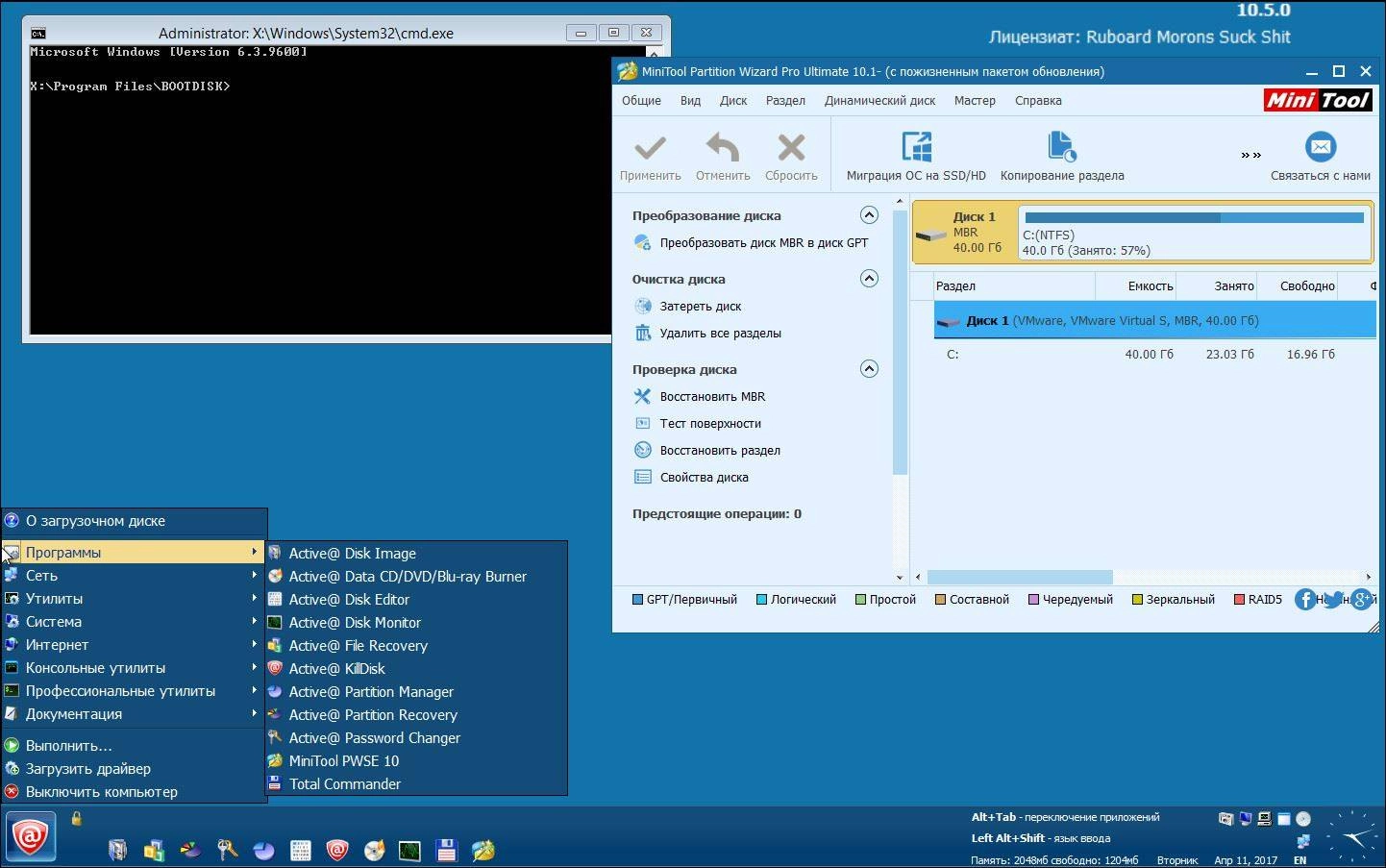1386x868 pixels.
Task: Select the C: partition row
Action: [x=1154, y=354]
